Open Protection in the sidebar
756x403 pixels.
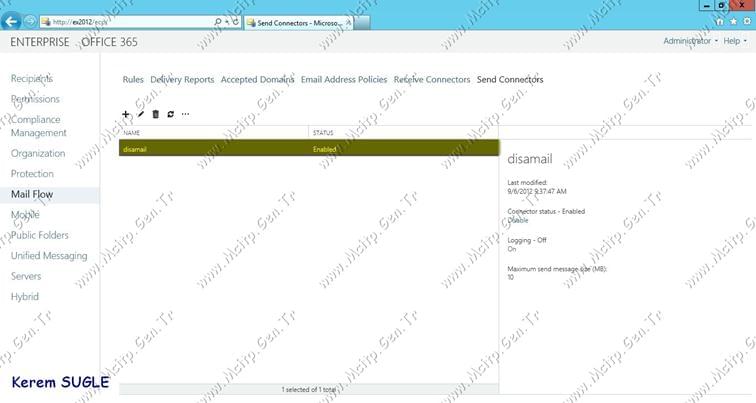(32, 174)
